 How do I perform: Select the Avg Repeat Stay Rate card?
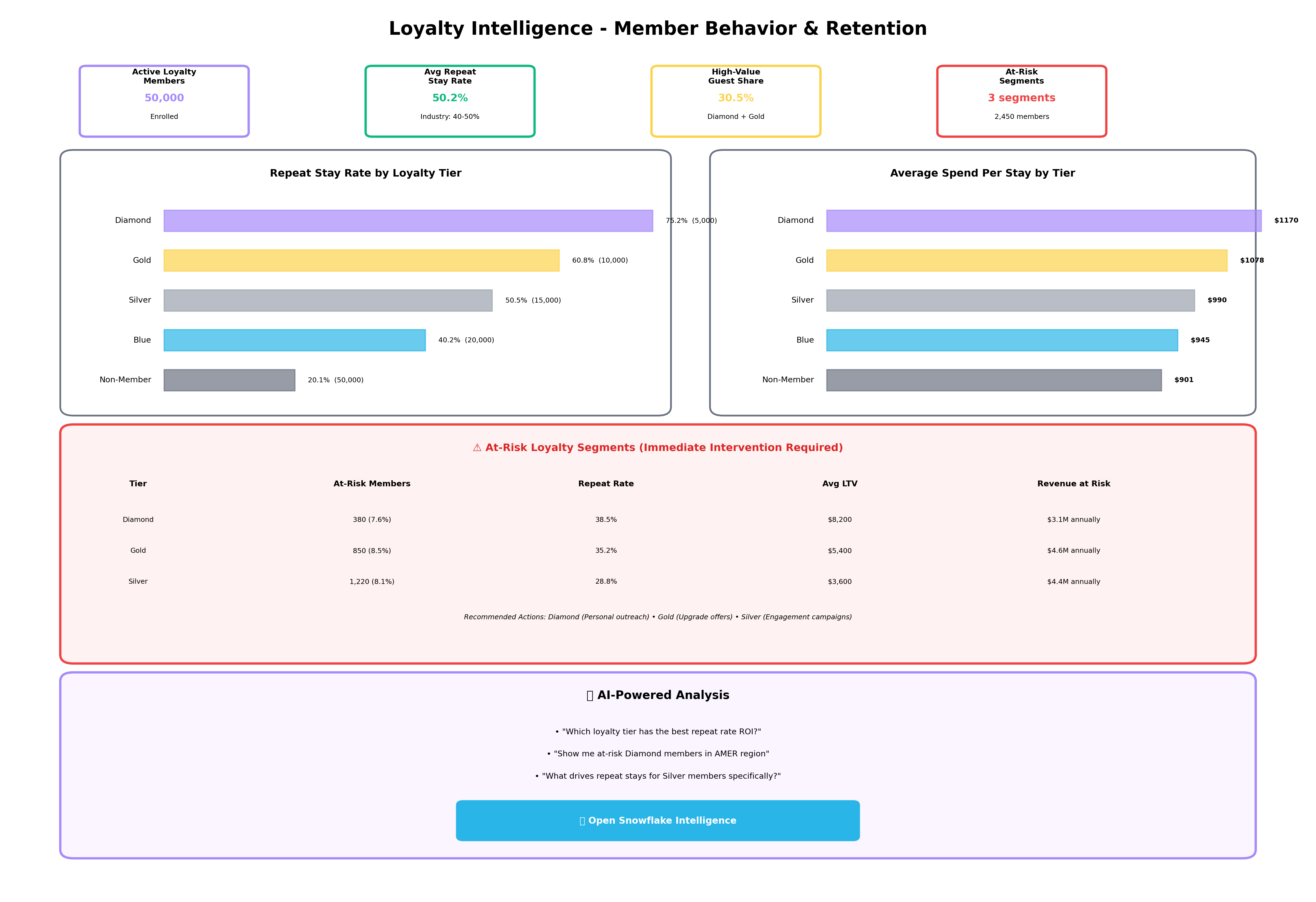(450, 101)
